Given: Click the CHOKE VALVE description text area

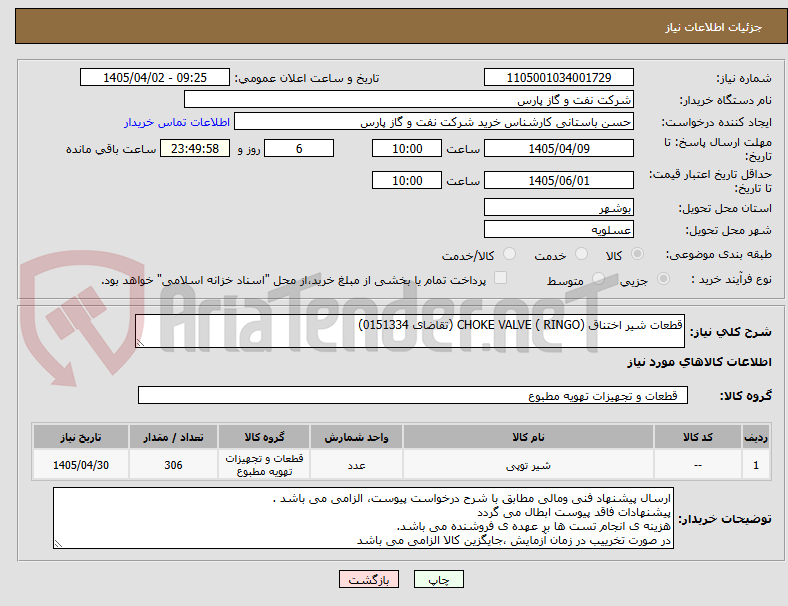Looking at the screenshot, I should pos(410,331).
